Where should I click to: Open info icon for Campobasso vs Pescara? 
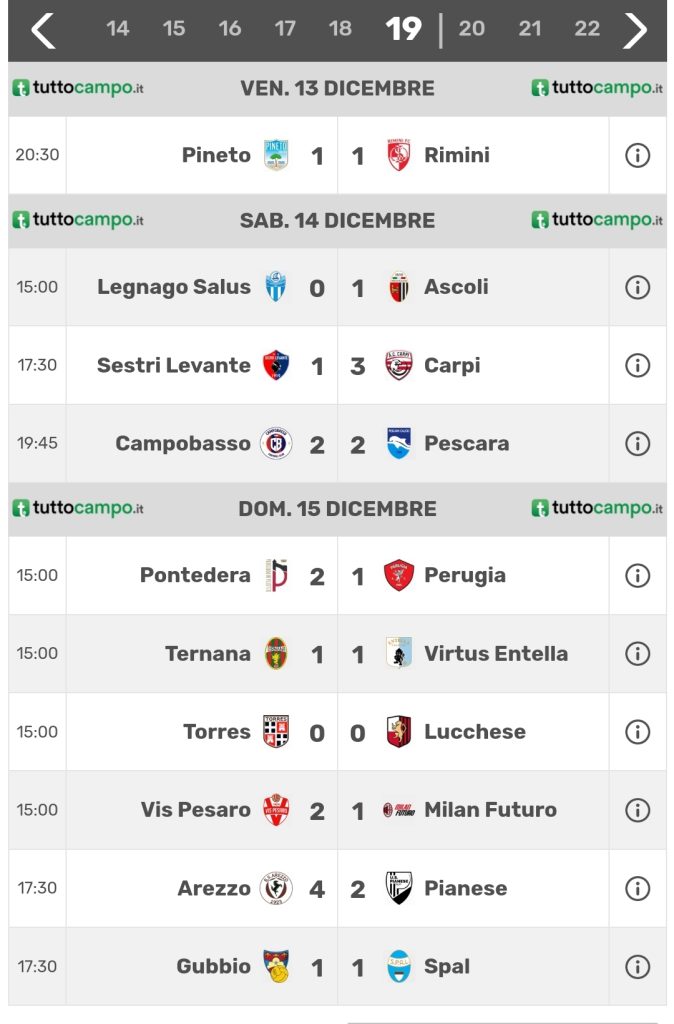coord(637,443)
